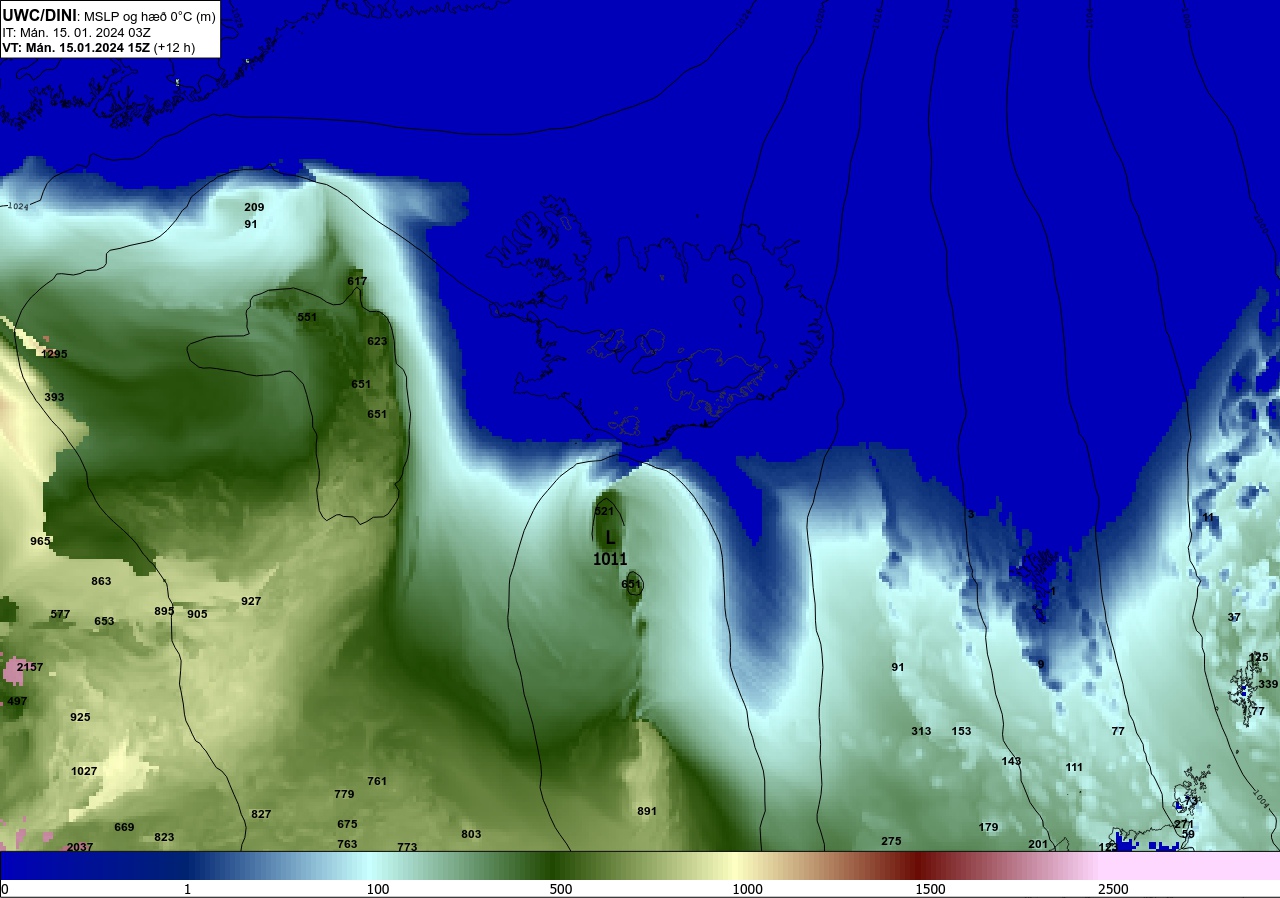Select the height value 201
Image resolution: width=1280 pixels, height=898 pixels.
[x=1038, y=844]
